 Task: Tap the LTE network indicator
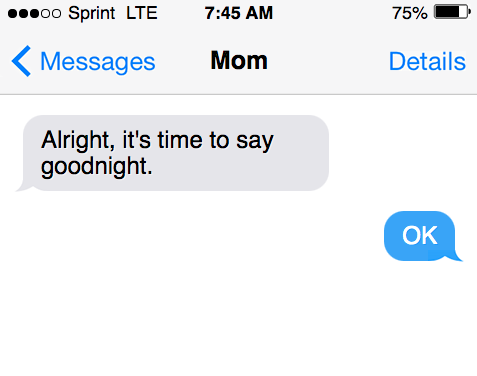tap(142, 13)
